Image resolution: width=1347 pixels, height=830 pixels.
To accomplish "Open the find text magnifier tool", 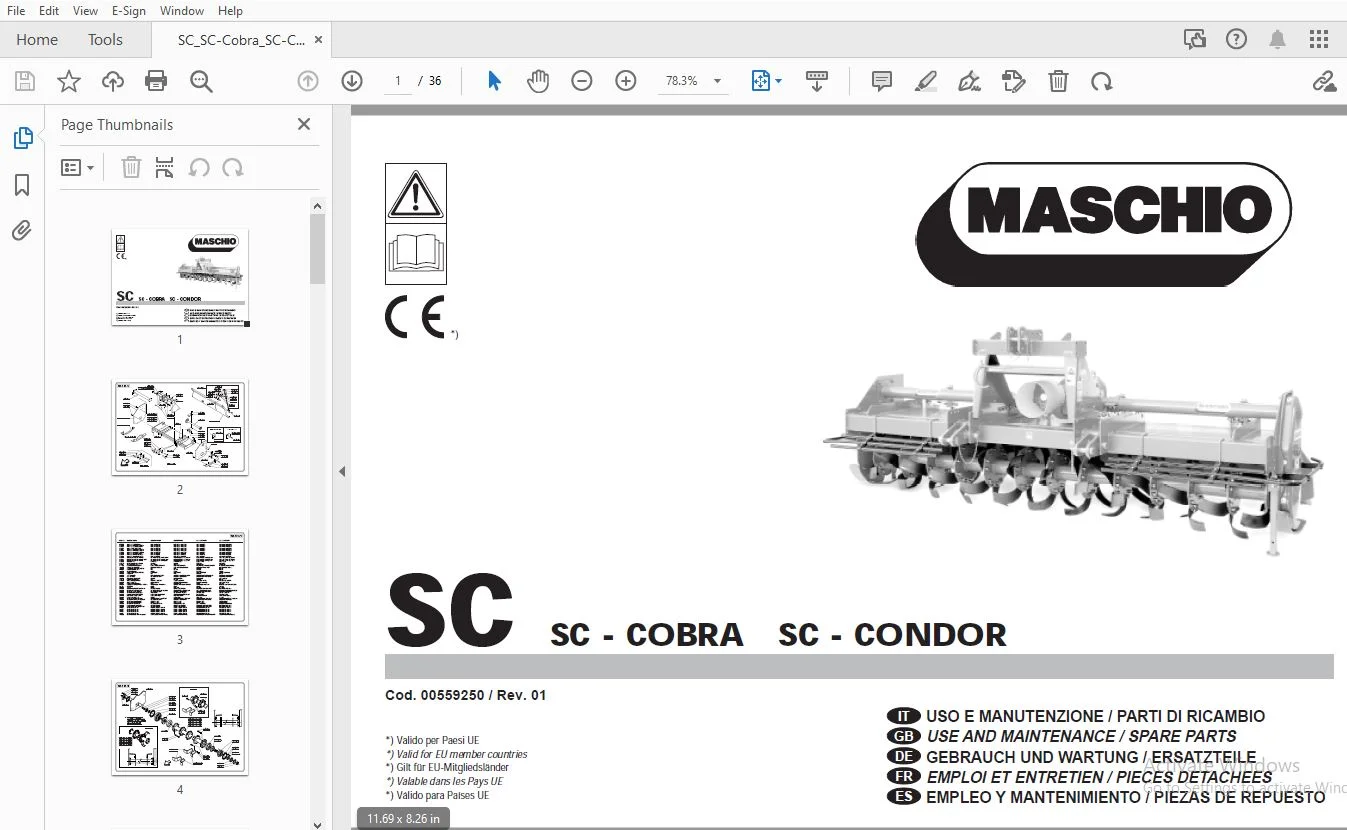I will tap(201, 81).
